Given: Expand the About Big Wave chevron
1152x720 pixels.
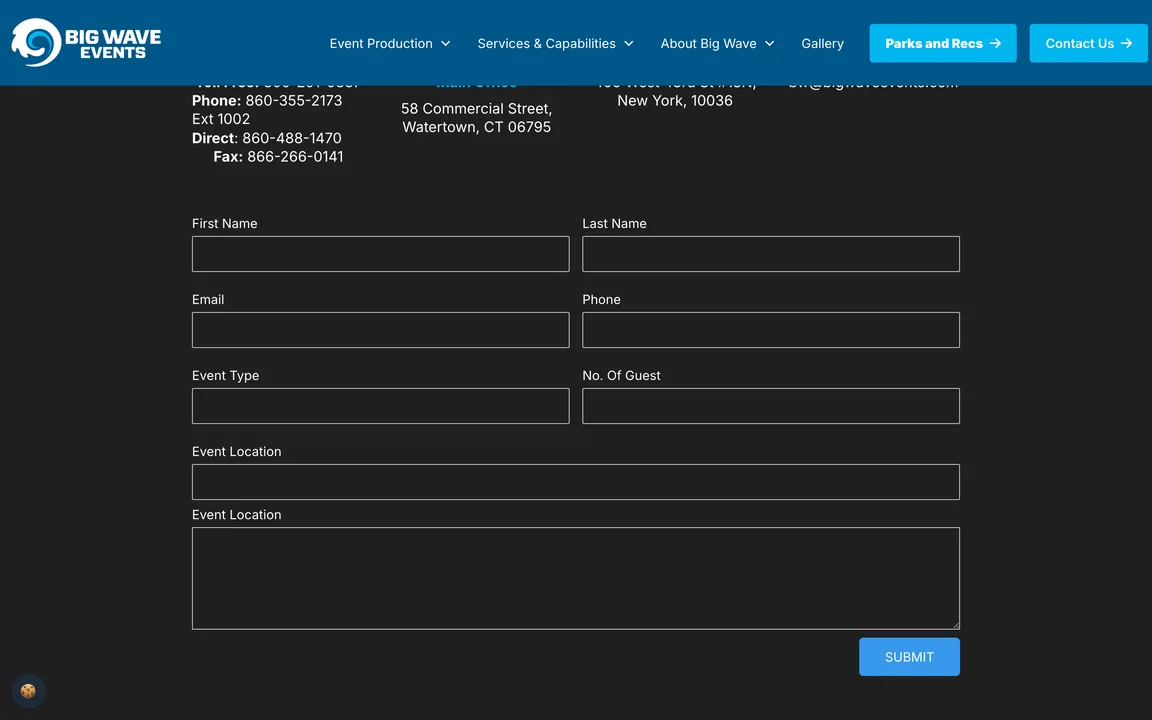Looking at the screenshot, I should point(769,43).
